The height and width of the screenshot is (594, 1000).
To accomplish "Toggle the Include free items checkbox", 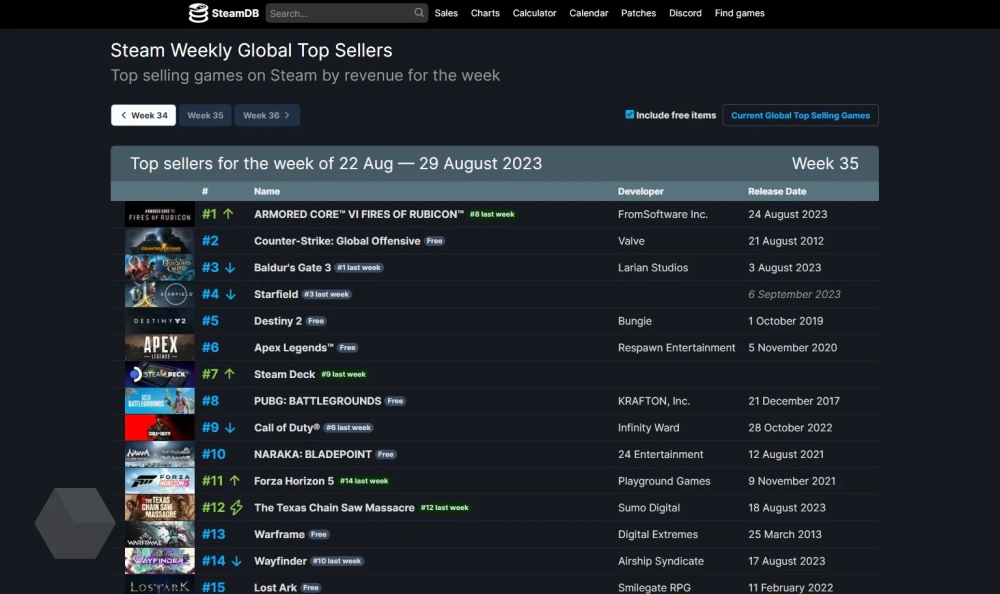I will 630,115.
